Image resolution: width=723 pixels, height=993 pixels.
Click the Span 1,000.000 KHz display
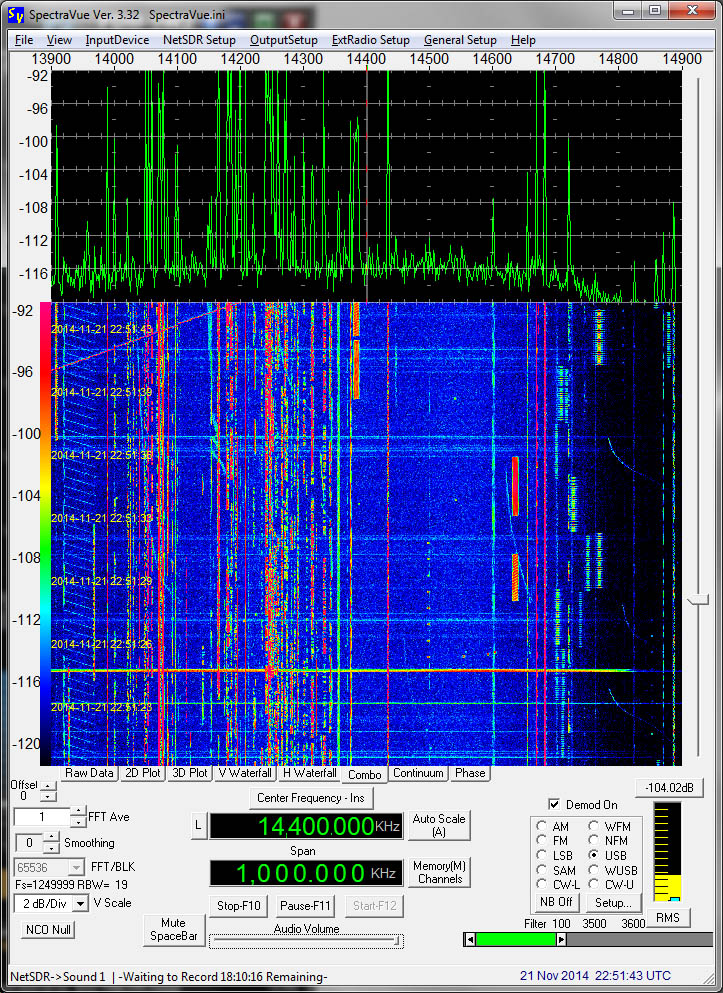coord(306,873)
